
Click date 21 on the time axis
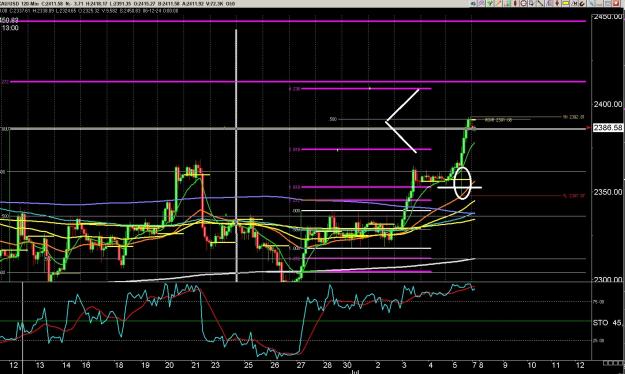pyautogui.click(x=195, y=365)
